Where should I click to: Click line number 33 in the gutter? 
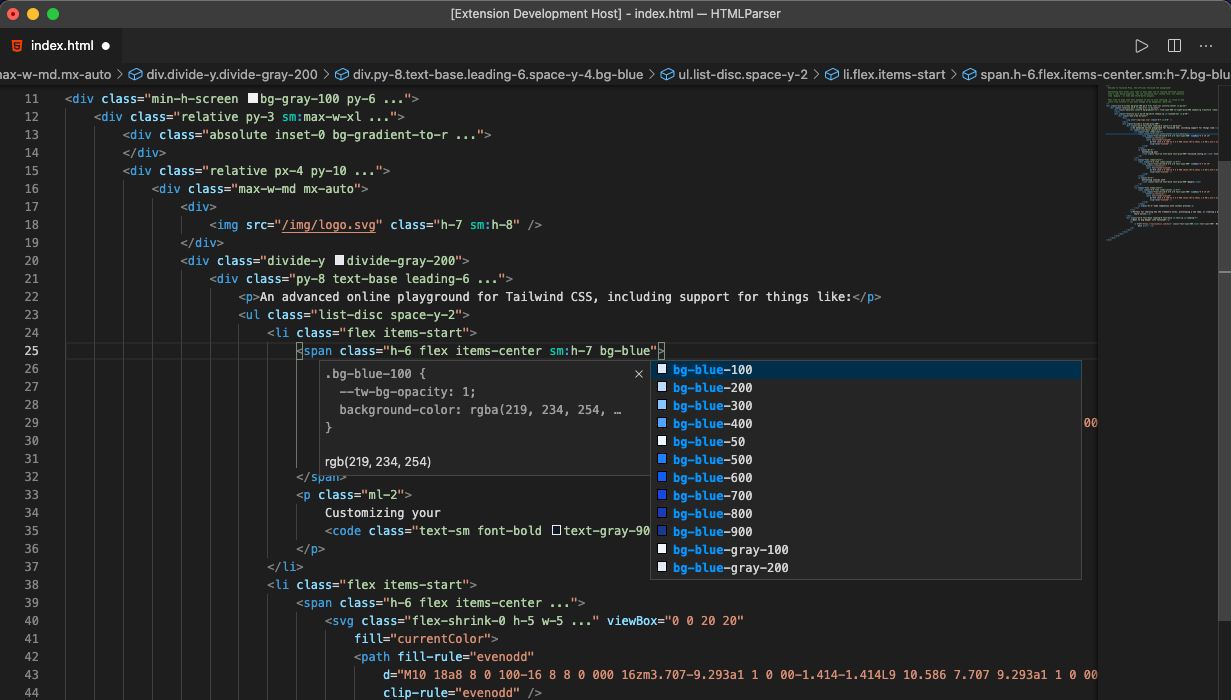click(x=32, y=495)
